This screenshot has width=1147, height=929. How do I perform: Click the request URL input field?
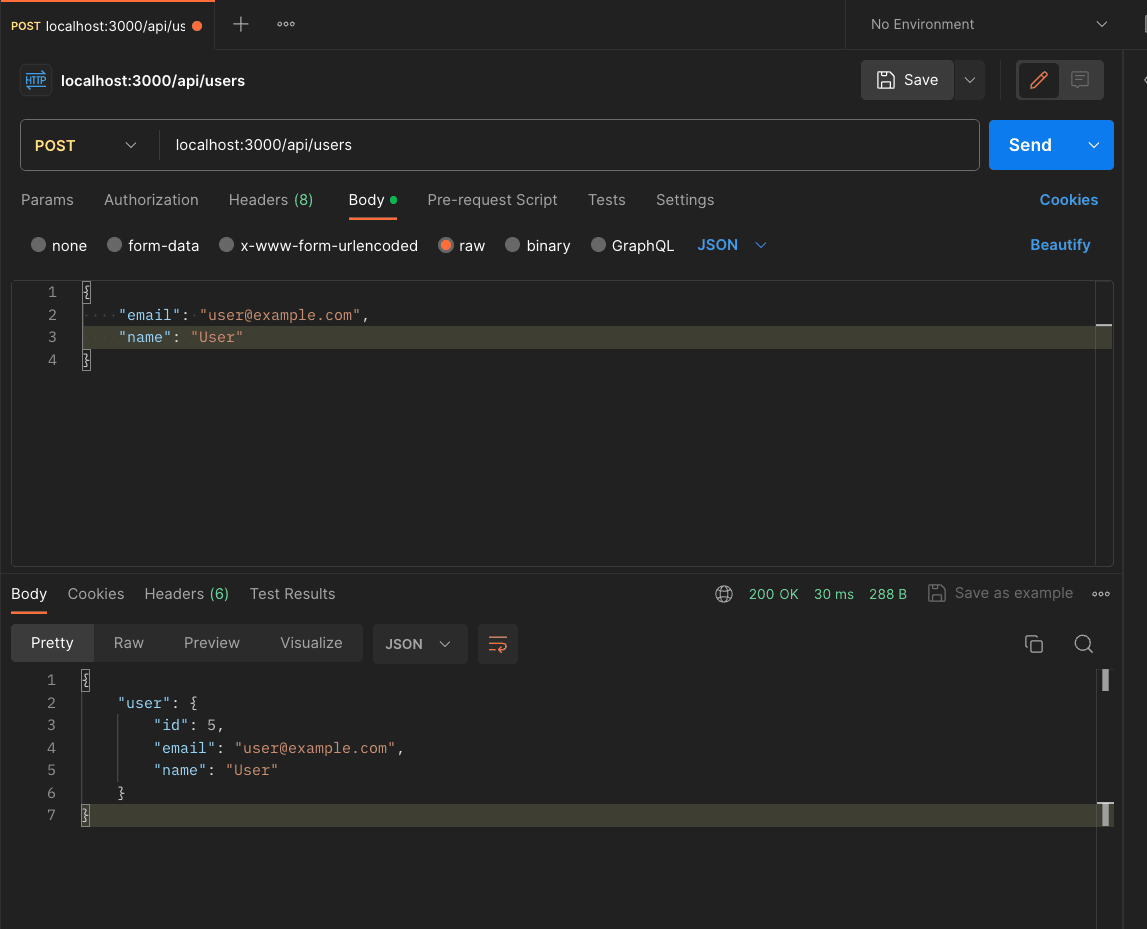tap(569, 145)
